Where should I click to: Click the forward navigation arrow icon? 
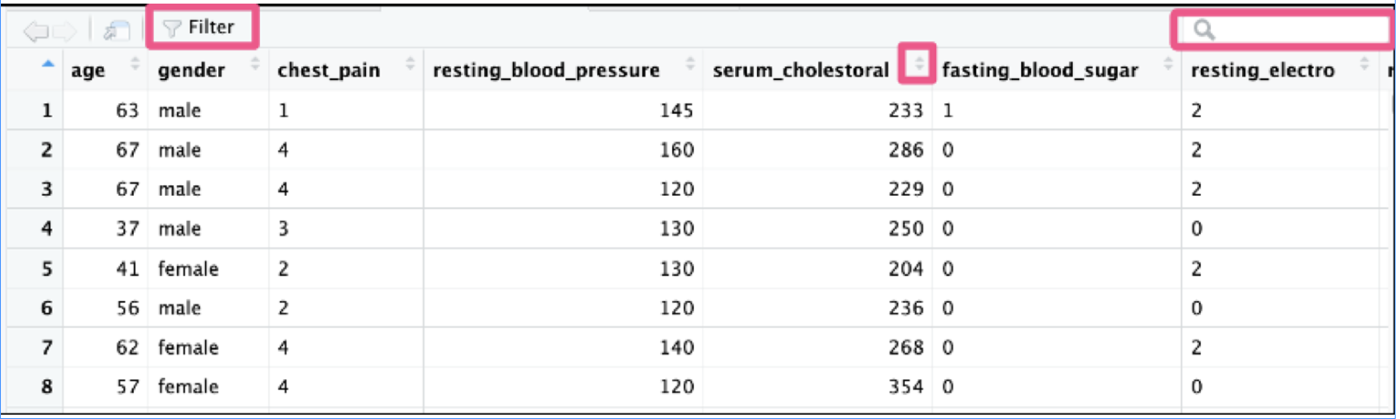64,30
